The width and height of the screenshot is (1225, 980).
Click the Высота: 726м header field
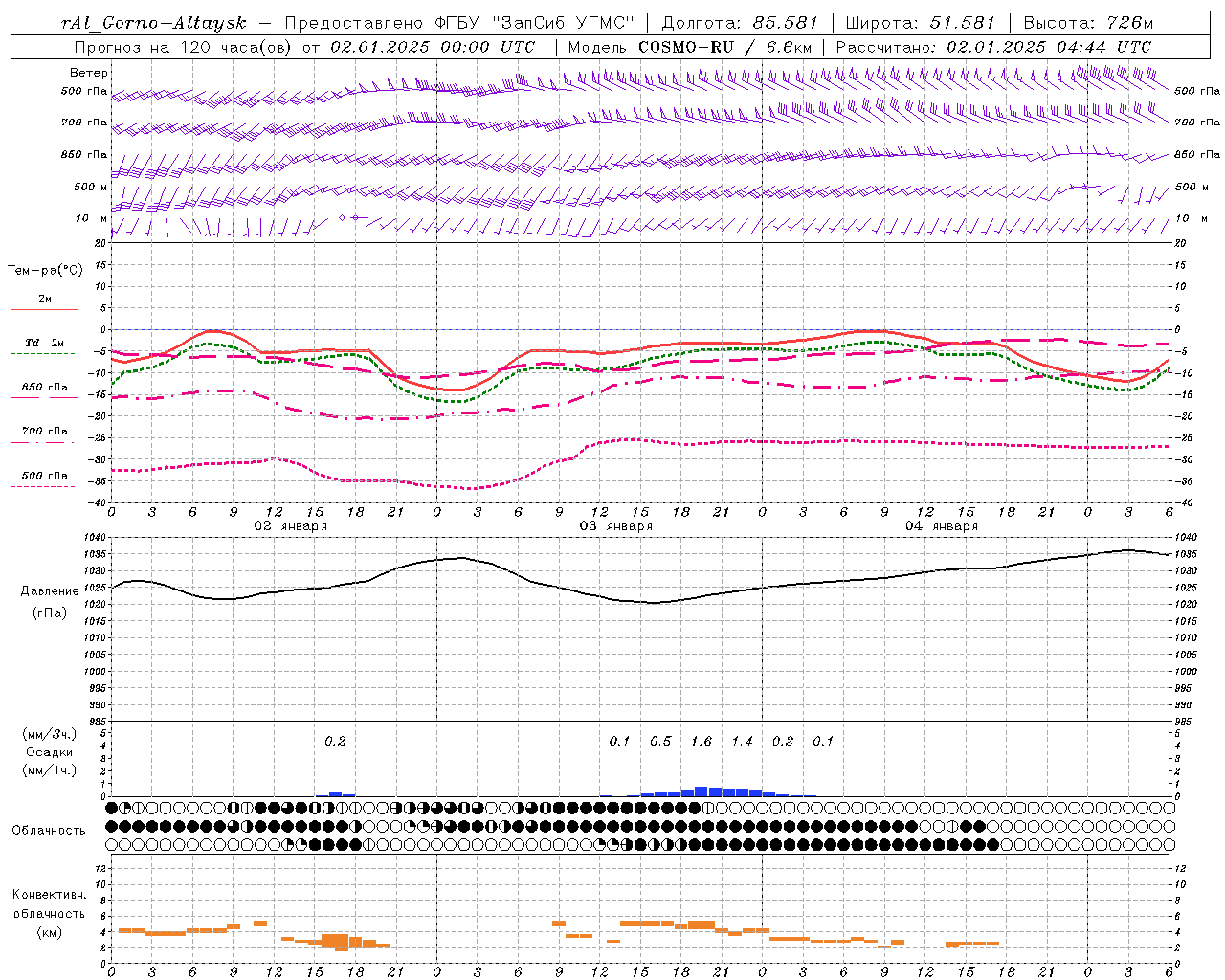point(1088,23)
